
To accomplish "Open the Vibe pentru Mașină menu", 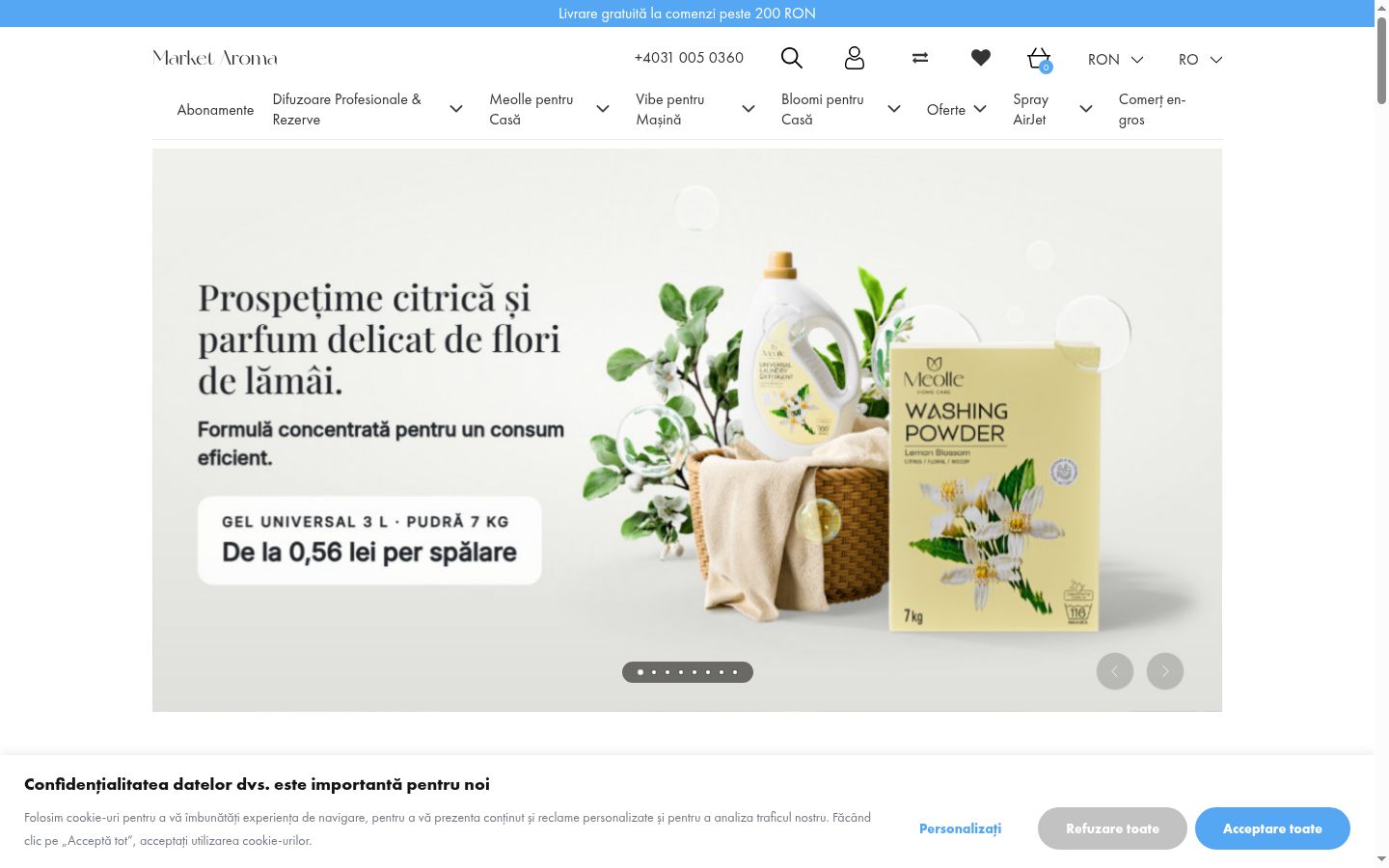I will [x=670, y=109].
